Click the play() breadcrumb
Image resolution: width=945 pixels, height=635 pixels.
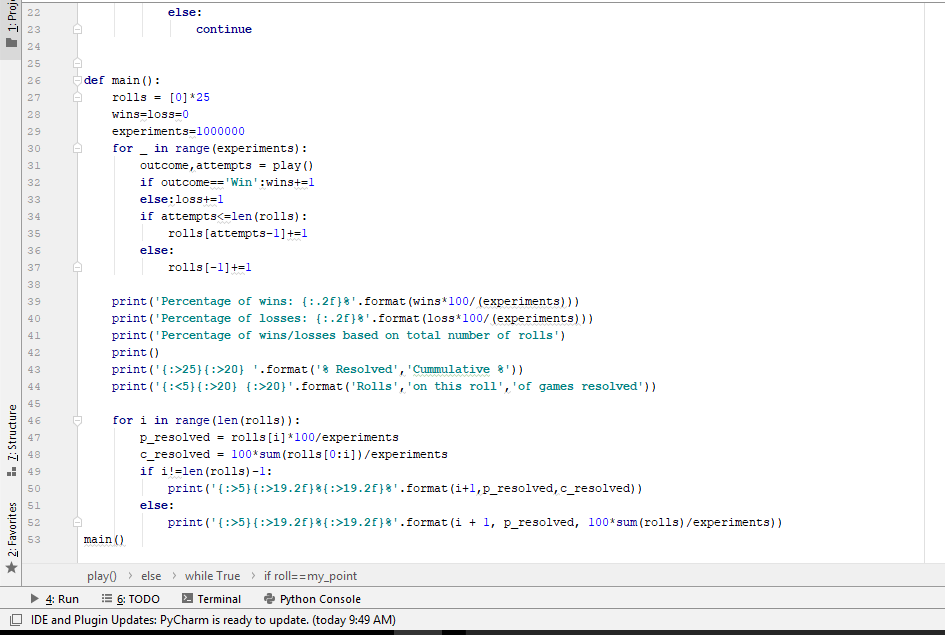coord(102,576)
